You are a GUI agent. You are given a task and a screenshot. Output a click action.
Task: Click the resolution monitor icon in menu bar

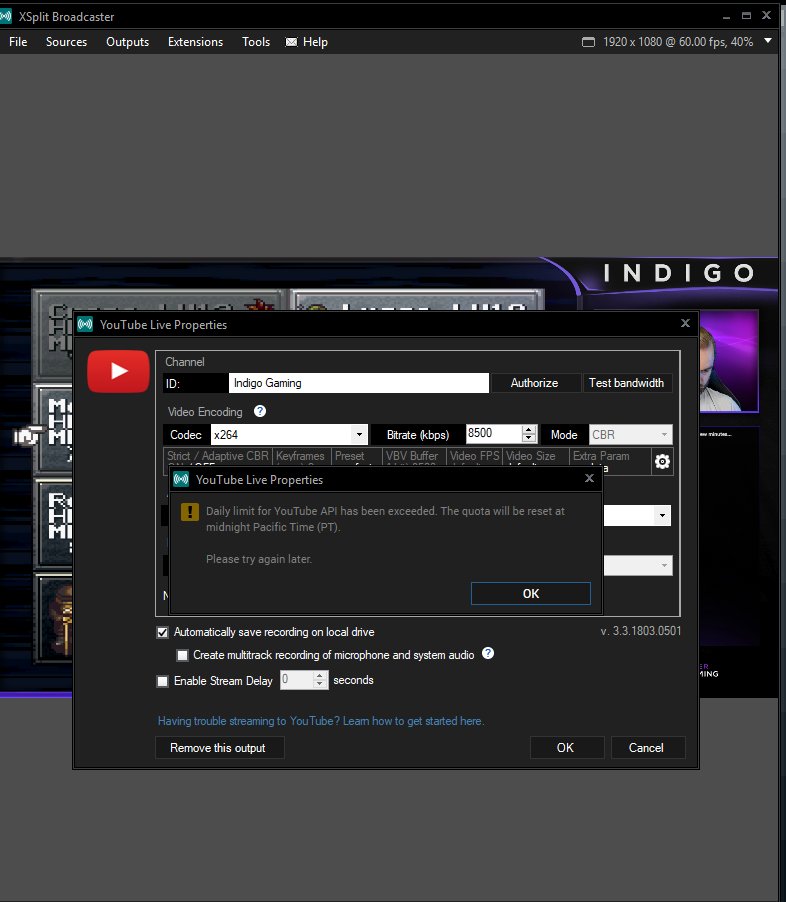[x=588, y=42]
